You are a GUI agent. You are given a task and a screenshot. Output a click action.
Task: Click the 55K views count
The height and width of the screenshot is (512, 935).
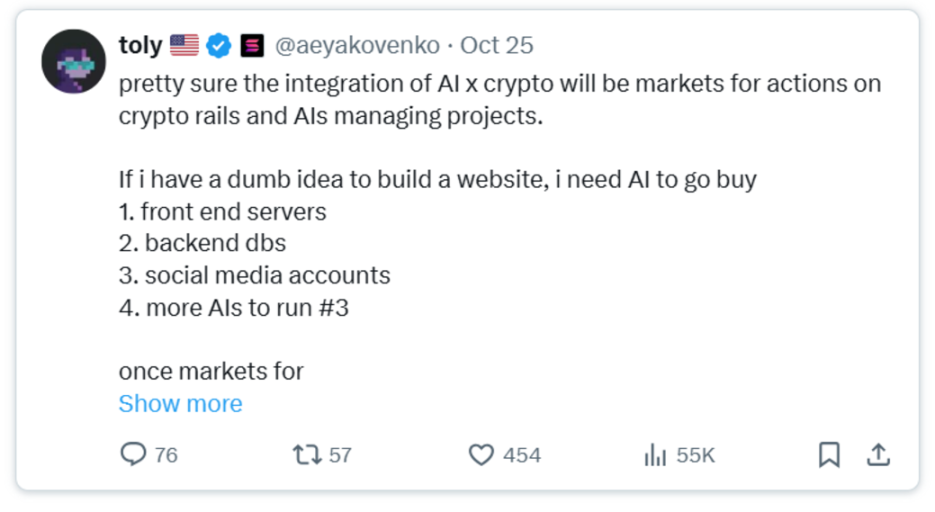[x=695, y=455]
